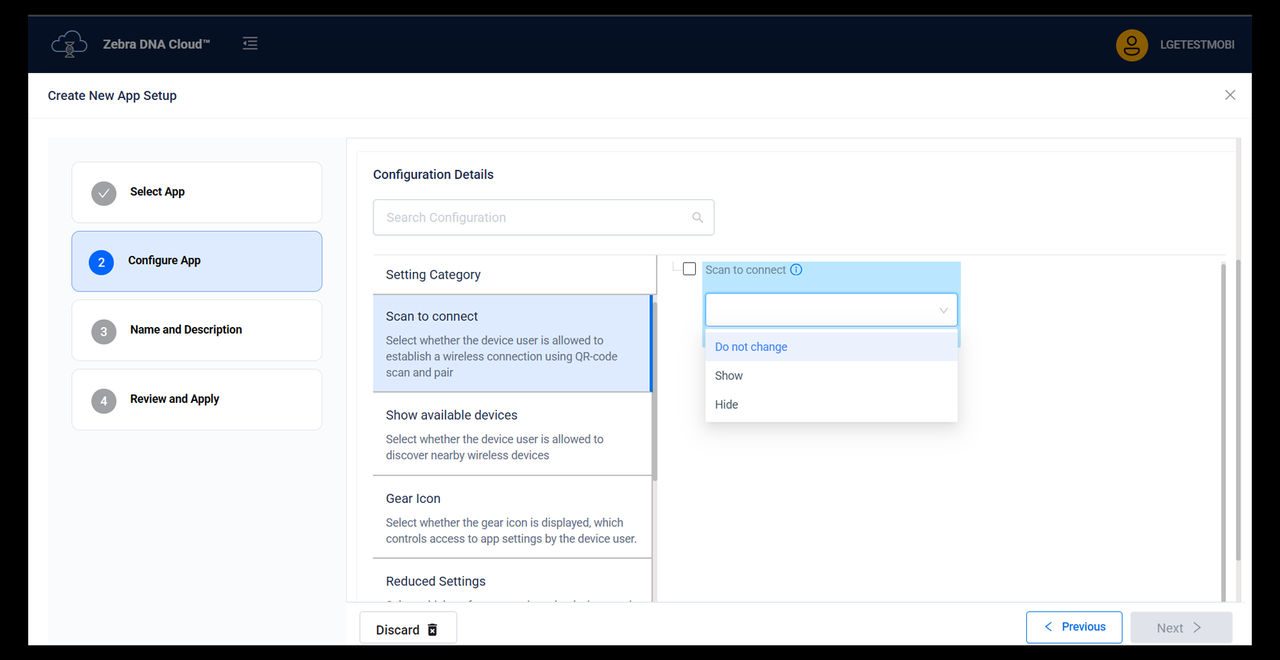The width and height of the screenshot is (1280, 660).
Task: Click the checkmark icon on the Select App step
Action: click(103, 193)
